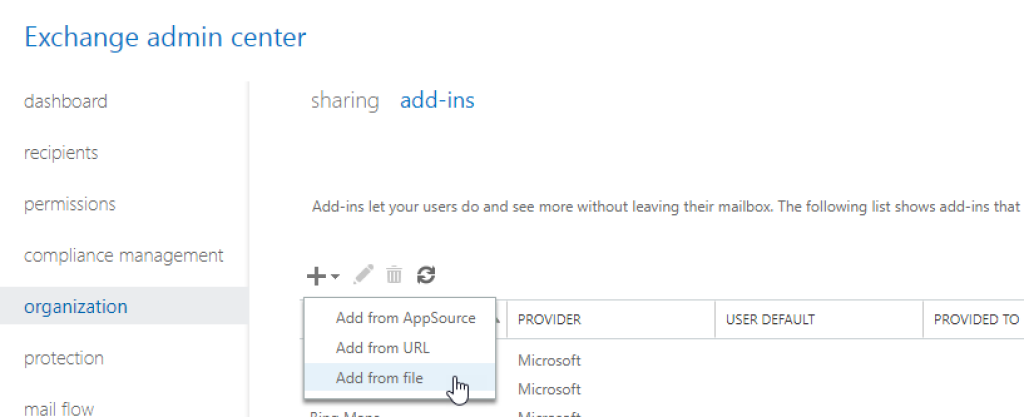This screenshot has height=417, width=1024.
Task: Click the trash can delete icon
Action: pos(395,275)
